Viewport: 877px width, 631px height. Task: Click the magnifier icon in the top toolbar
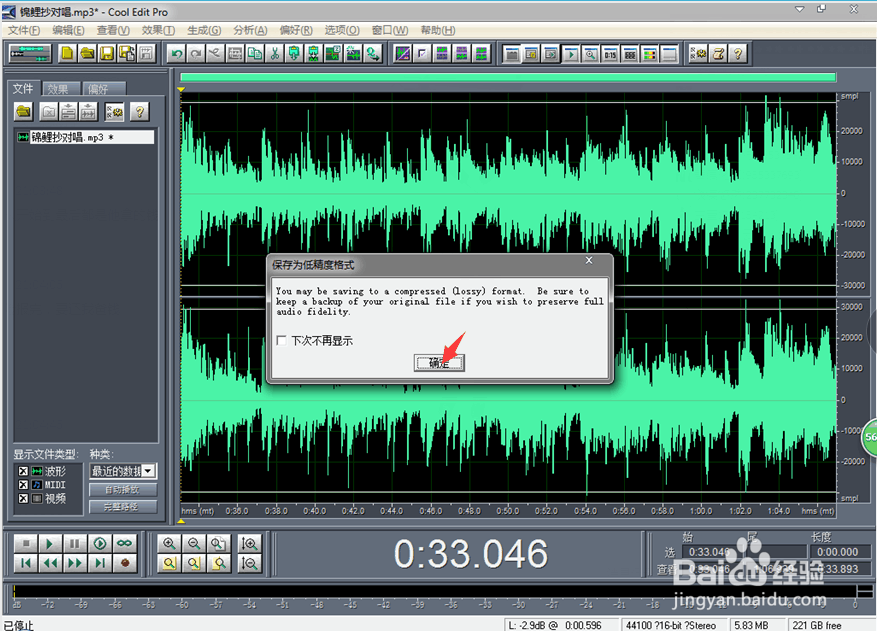tap(591, 54)
